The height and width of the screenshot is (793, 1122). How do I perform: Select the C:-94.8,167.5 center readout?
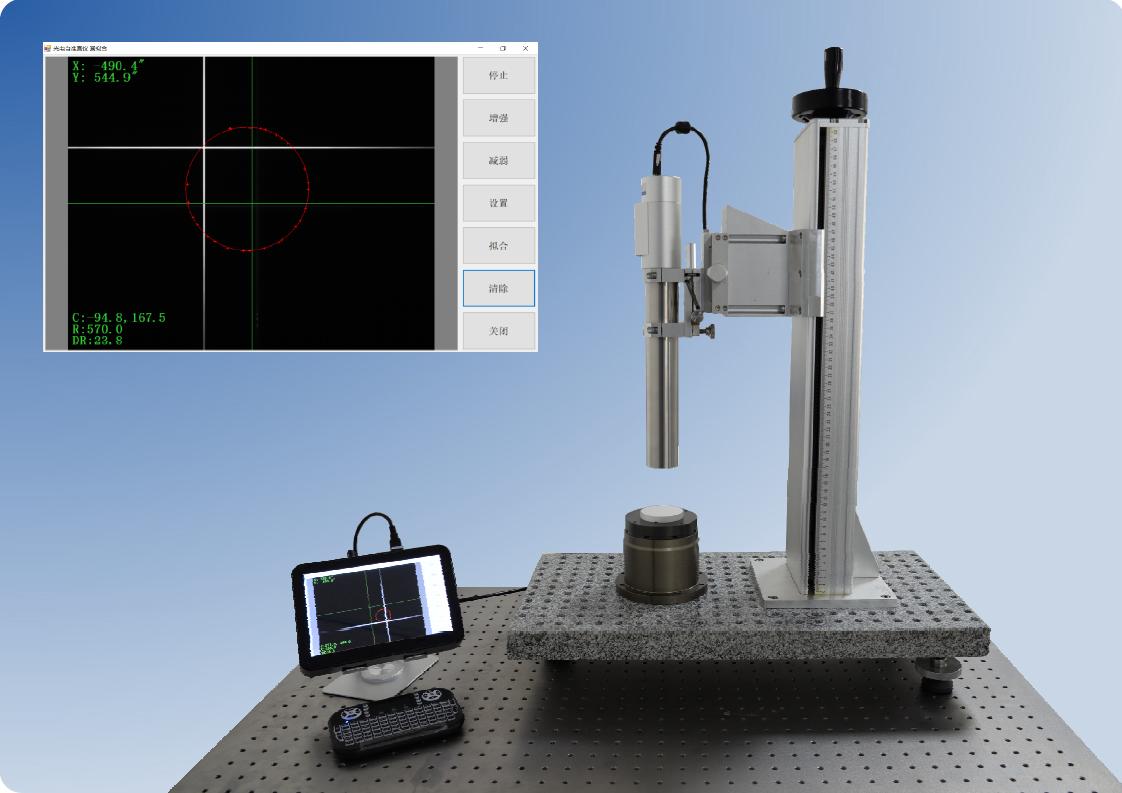118,318
